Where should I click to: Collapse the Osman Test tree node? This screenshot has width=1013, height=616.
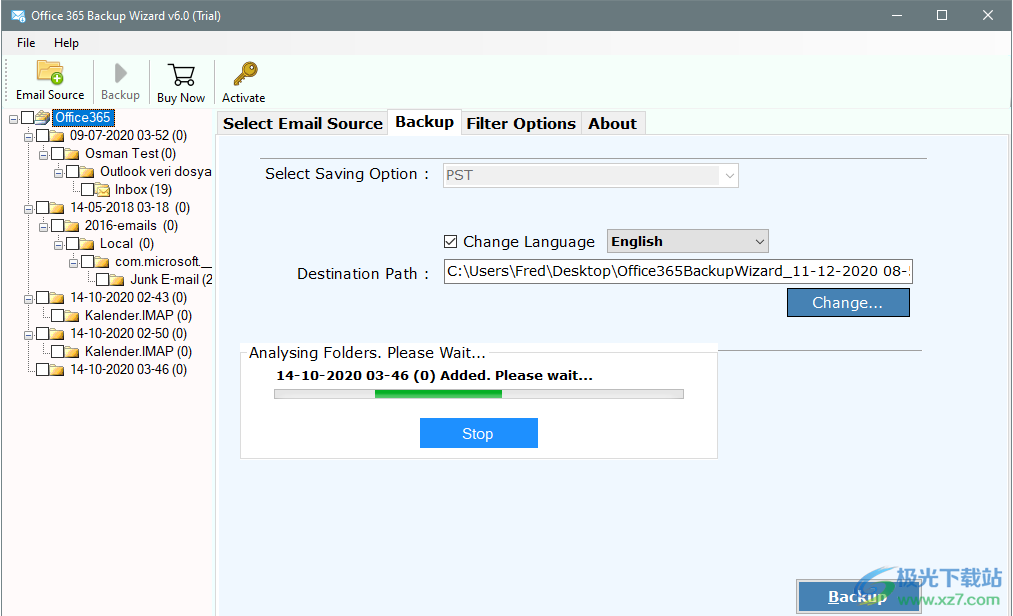tap(42, 153)
